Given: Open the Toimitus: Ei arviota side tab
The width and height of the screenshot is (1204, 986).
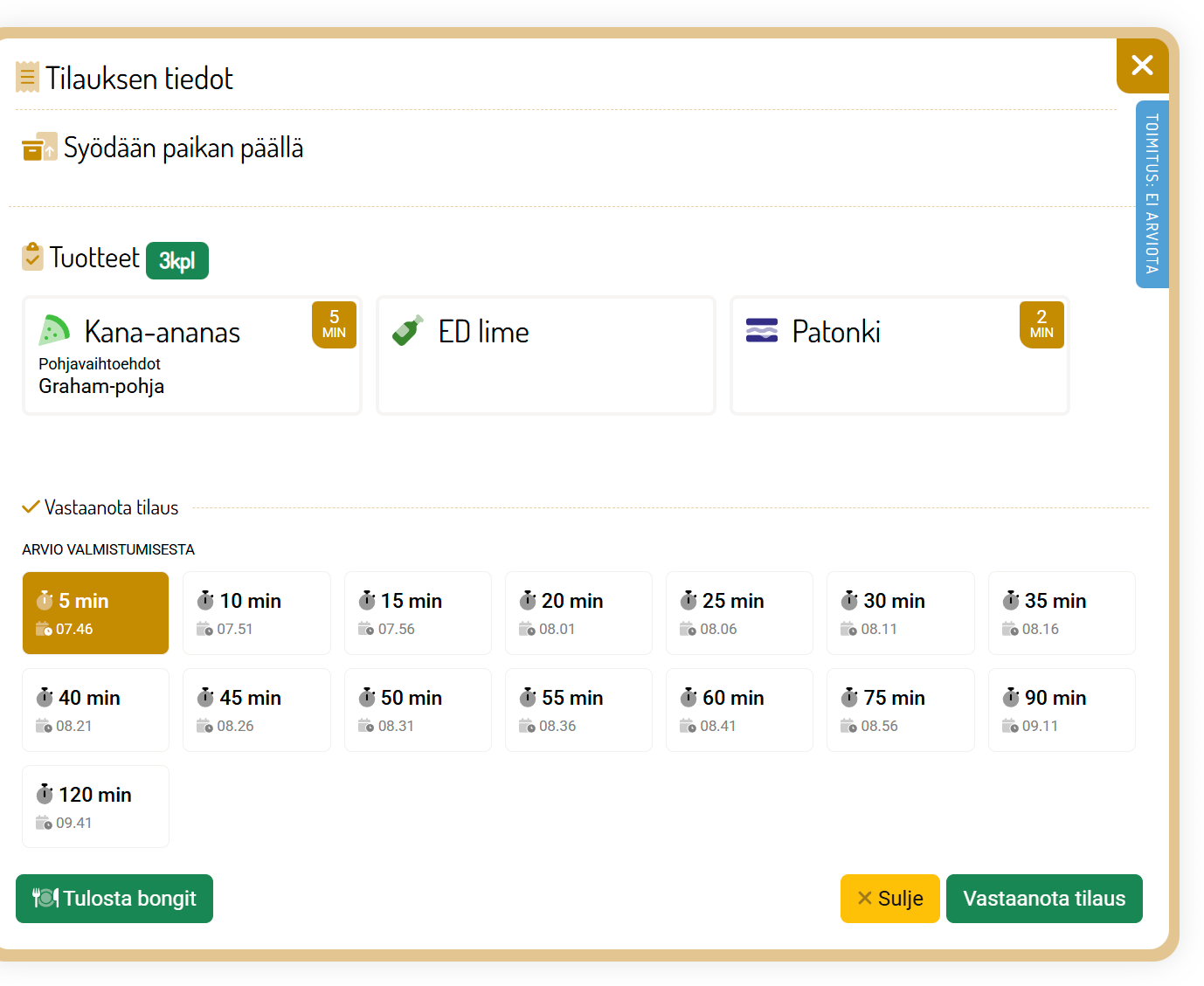Looking at the screenshot, I should point(1152,194).
